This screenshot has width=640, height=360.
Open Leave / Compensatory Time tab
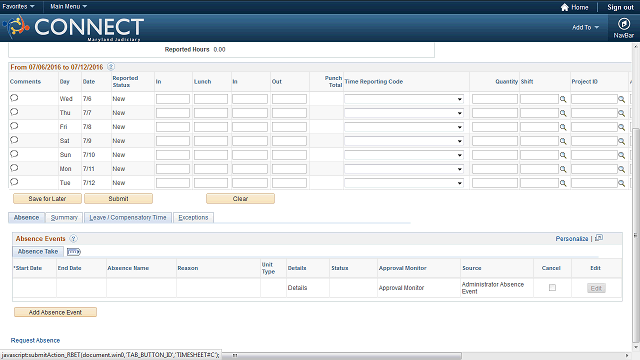[x=128, y=218]
